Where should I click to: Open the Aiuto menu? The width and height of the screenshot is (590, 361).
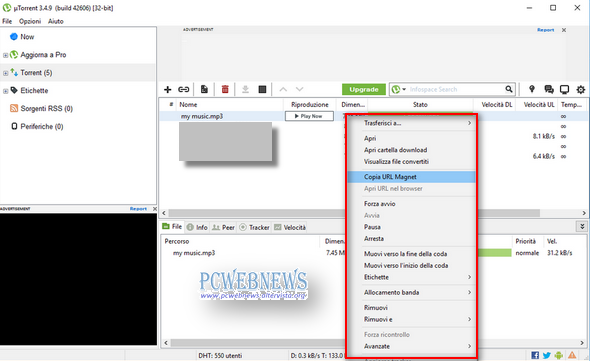click(x=56, y=21)
